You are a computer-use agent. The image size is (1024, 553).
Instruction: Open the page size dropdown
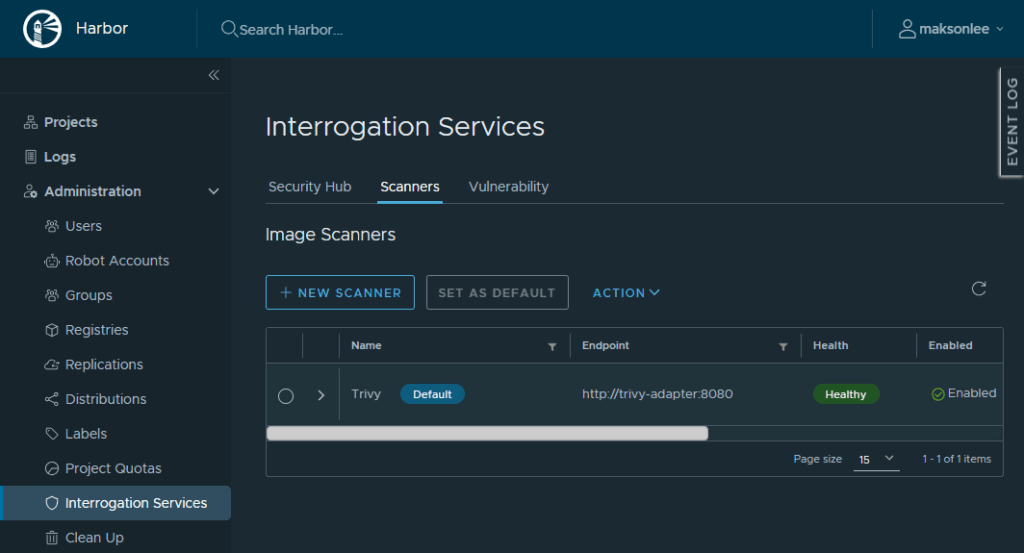click(x=877, y=459)
